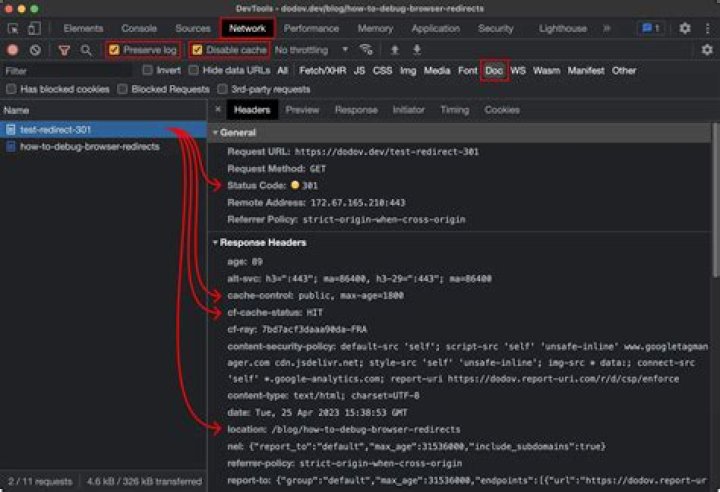Check 3rd-party requests
This screenshot has width=720, height=492.
tap(222, 89)
